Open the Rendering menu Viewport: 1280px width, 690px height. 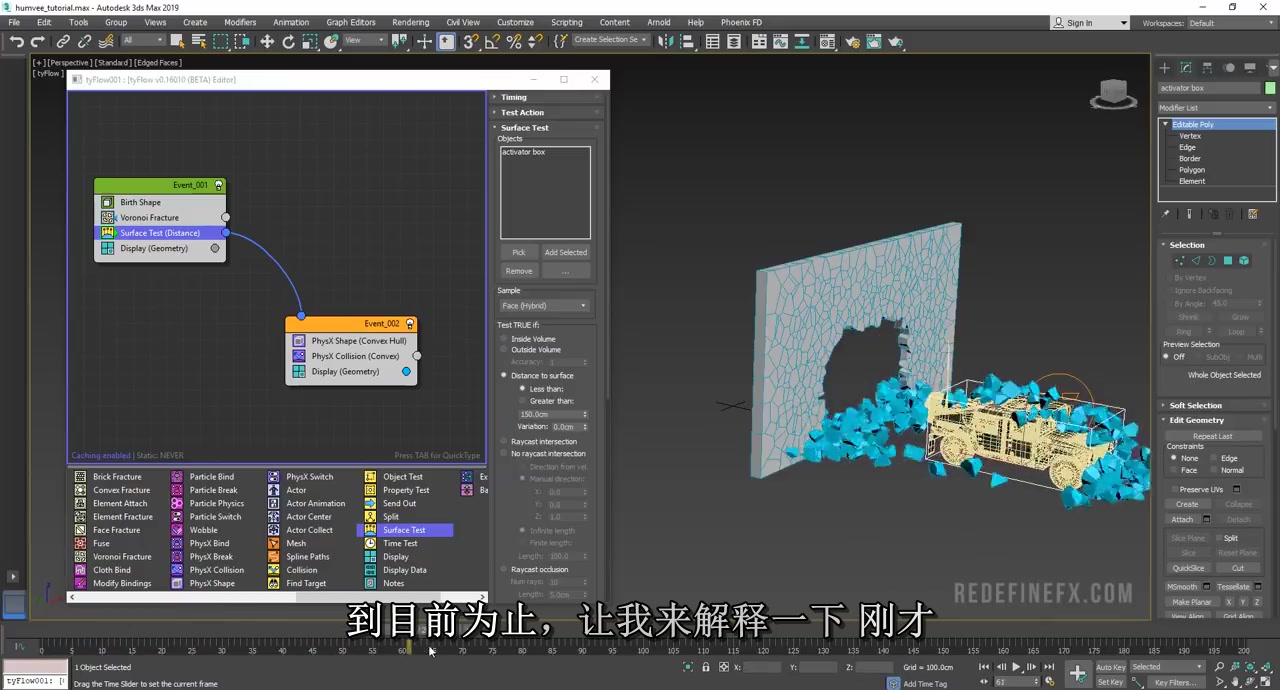coord(411,22)
